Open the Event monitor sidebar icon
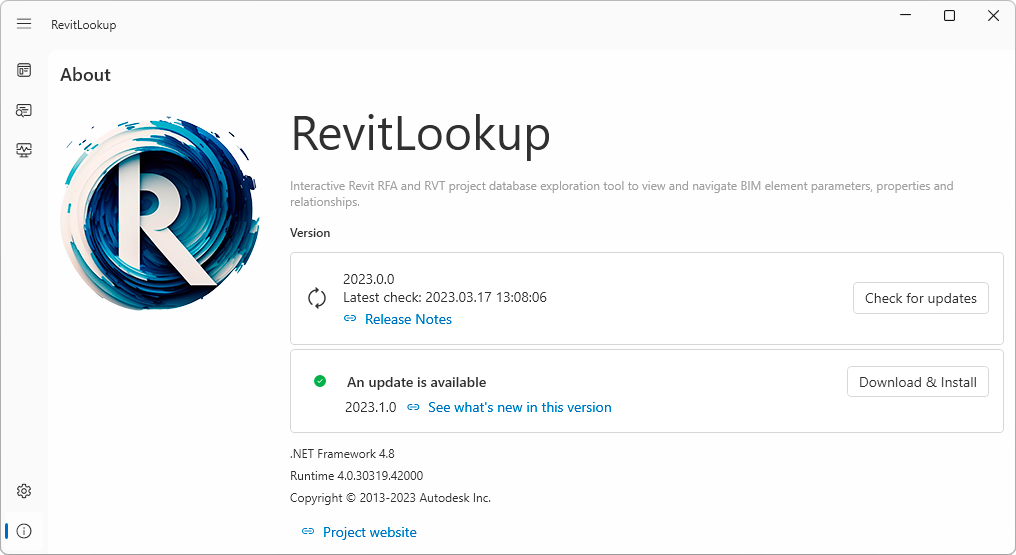Screen dimensions: 1016x555 [x=24, y=150]
